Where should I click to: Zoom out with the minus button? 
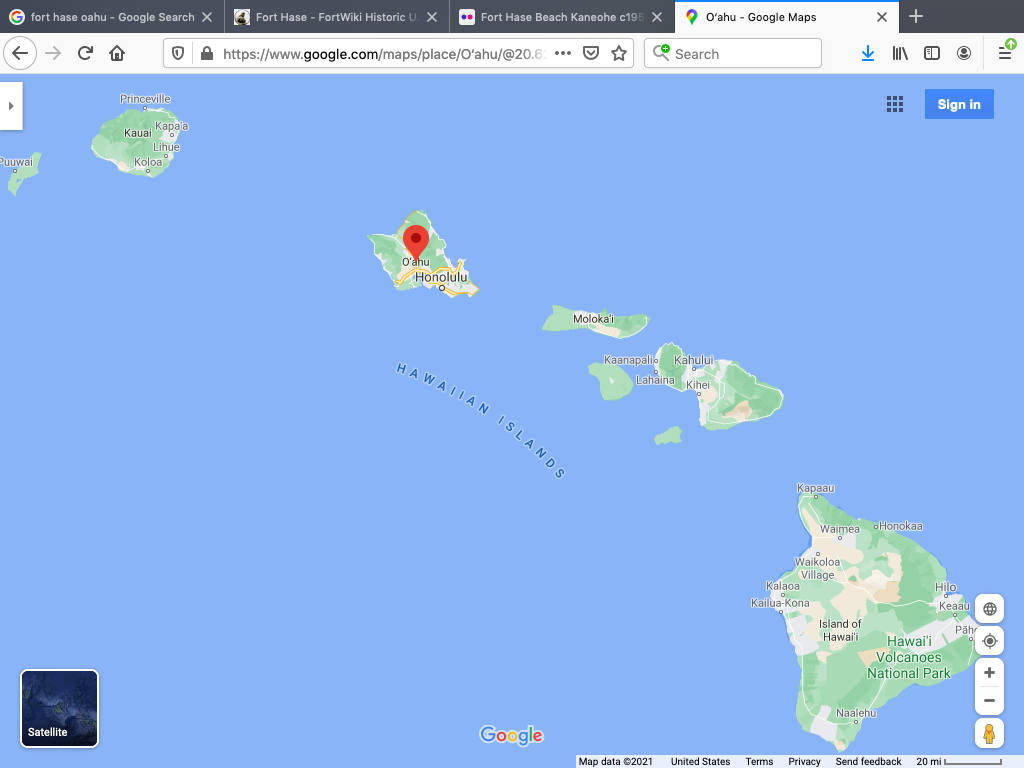(x=989, y=701)
